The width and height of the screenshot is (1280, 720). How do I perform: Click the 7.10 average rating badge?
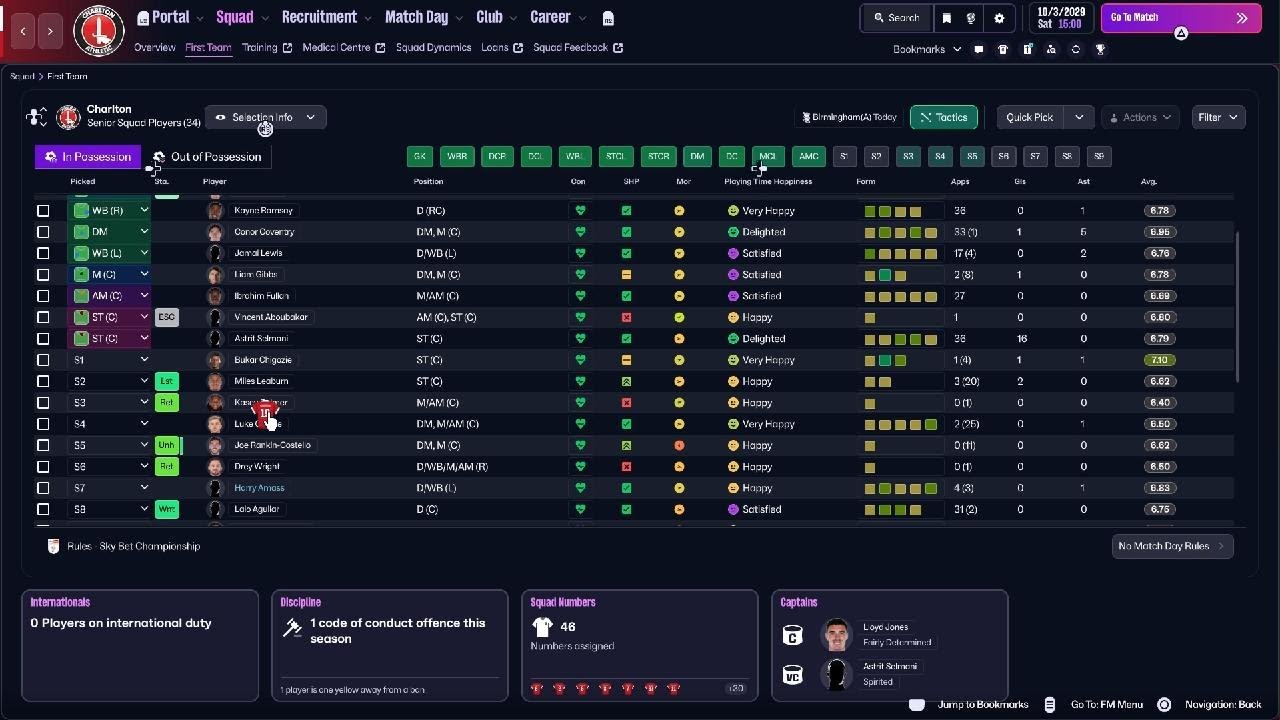tap(1159, 360)
